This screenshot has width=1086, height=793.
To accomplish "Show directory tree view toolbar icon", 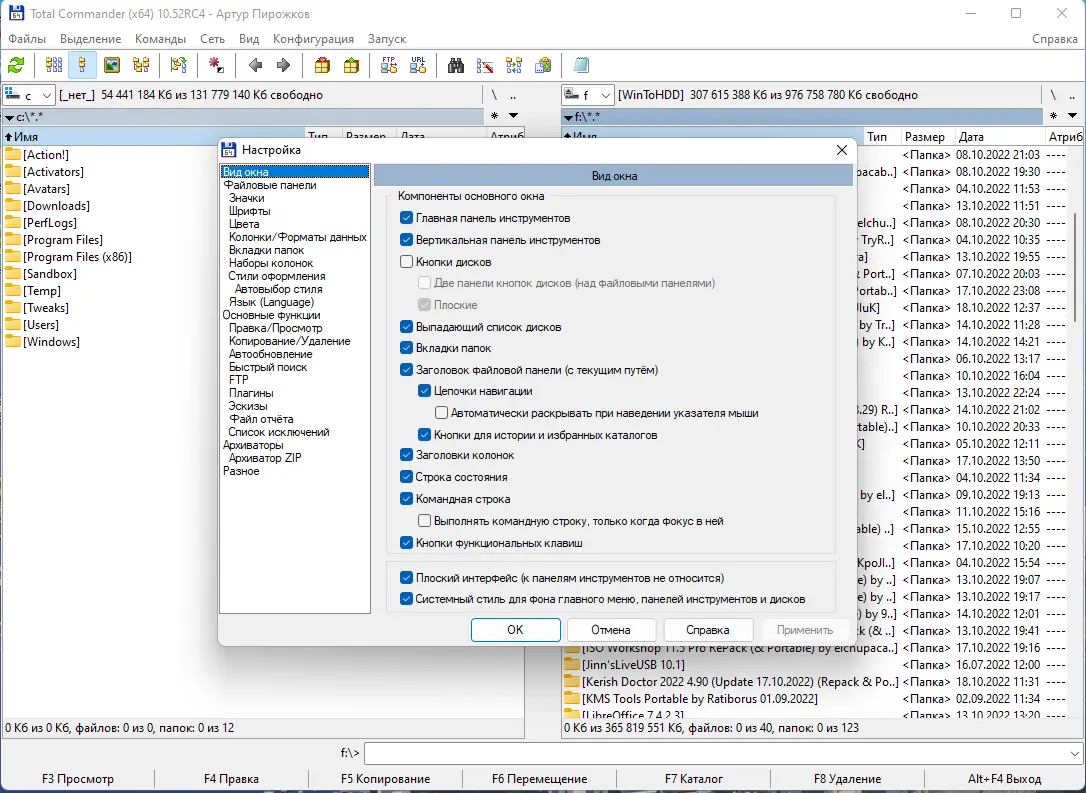I will click(x=141, y=66).
